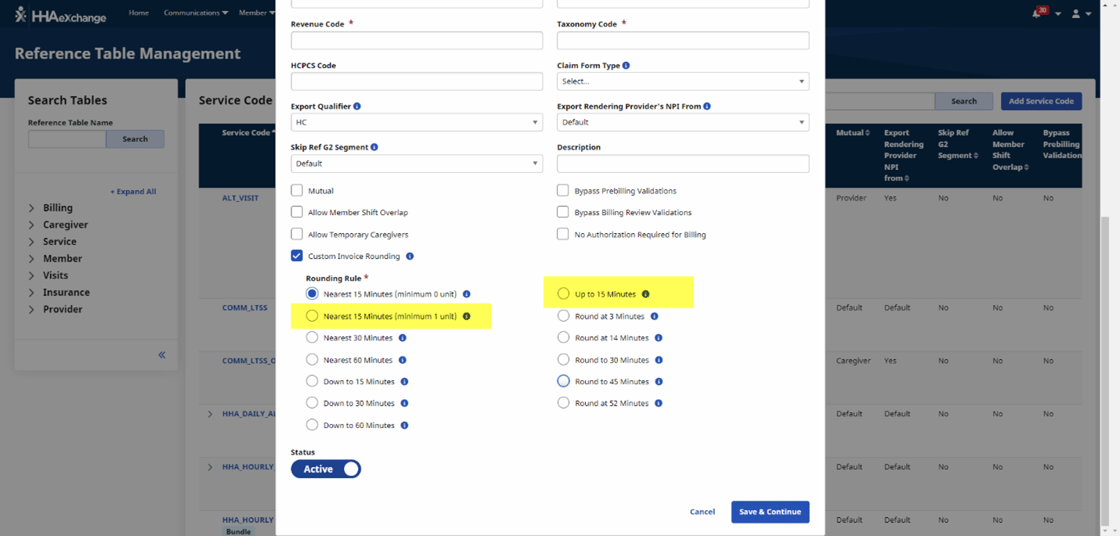Screen dimensions: 1120x536
Task: Click info icon beside Skip Ref G2 Segment
Action: pyautogui.click(x=374, y=147)
